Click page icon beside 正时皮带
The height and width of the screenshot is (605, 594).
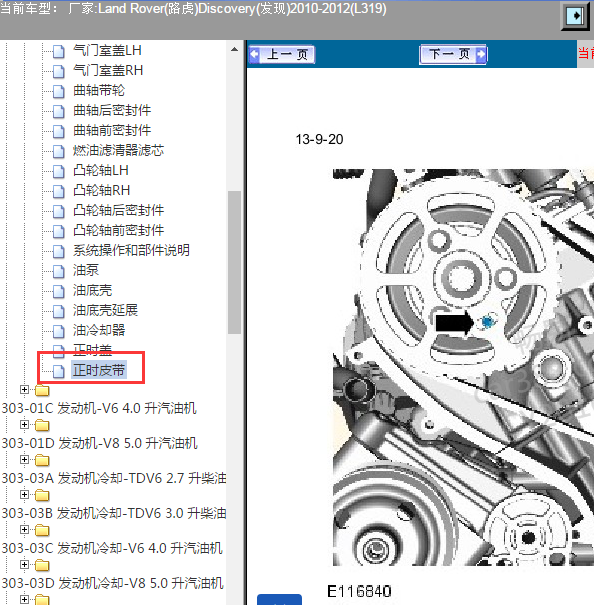tap(58, 371)
